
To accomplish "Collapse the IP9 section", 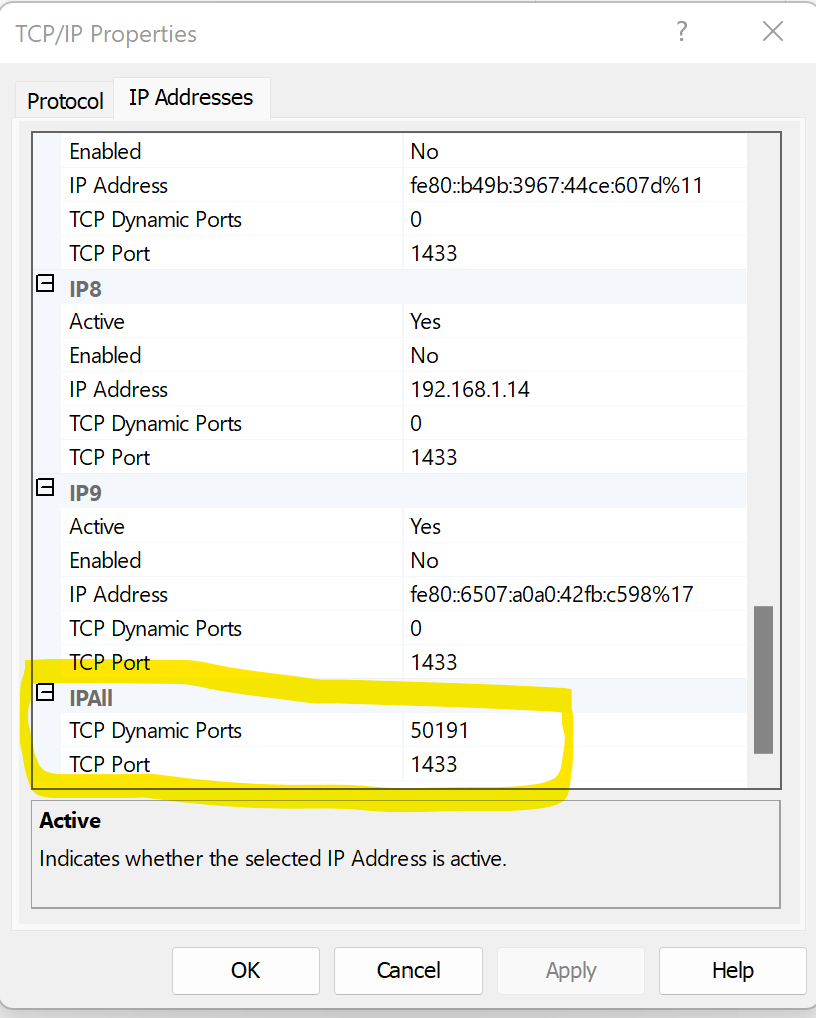I will (45, 488).
